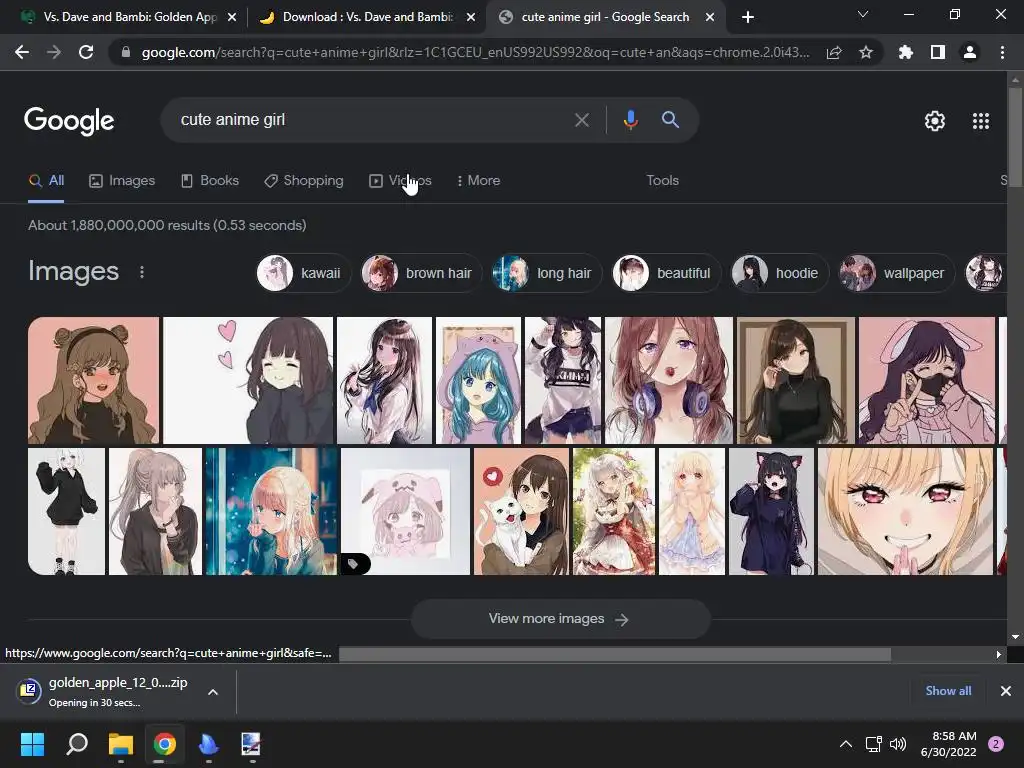Toggle the Chrome side panel
Image resolution: width=1024 pixels, height=768 pixels.
click(938, 52)
